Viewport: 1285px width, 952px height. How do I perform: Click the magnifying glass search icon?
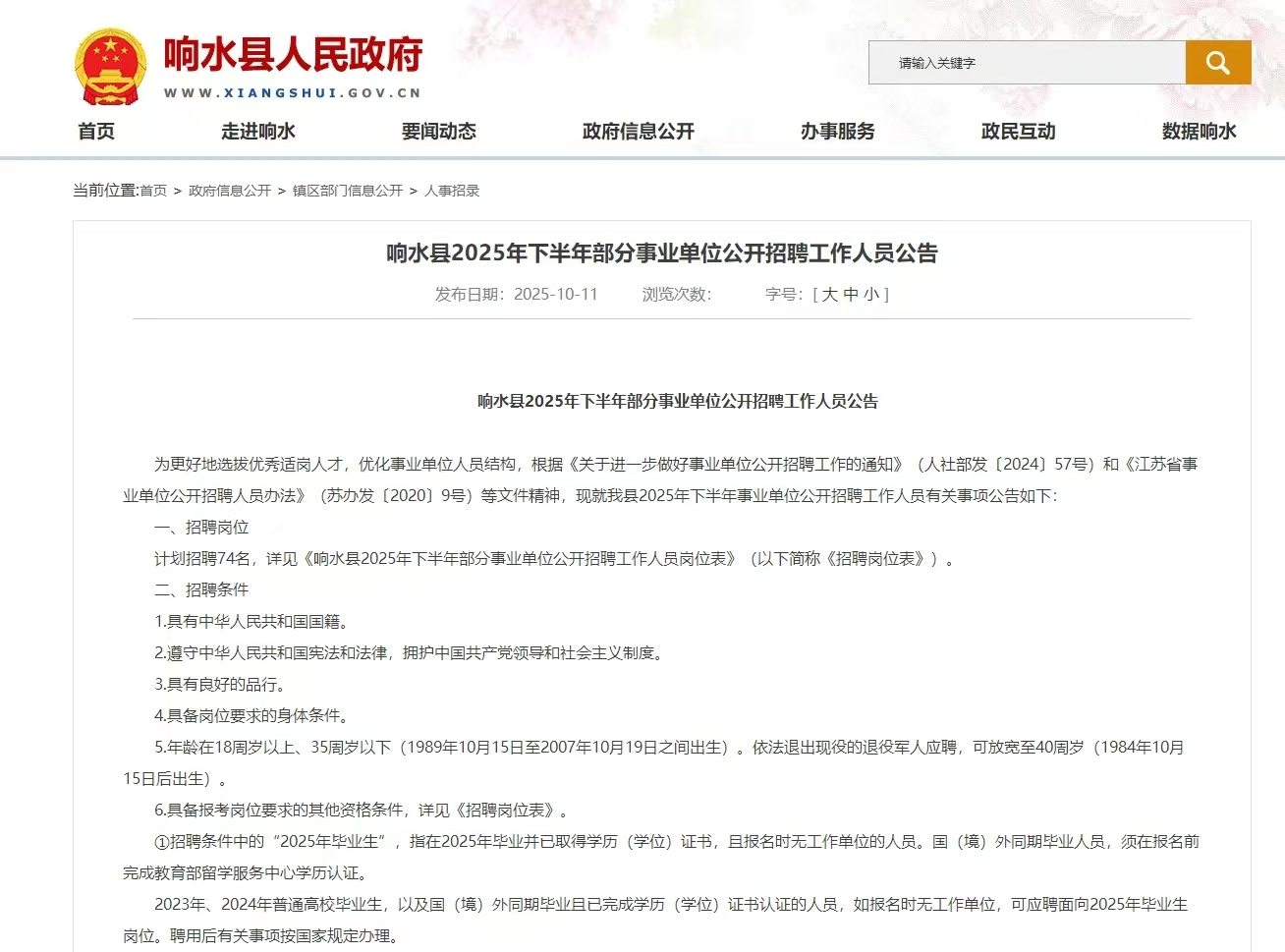[1218, 62]
